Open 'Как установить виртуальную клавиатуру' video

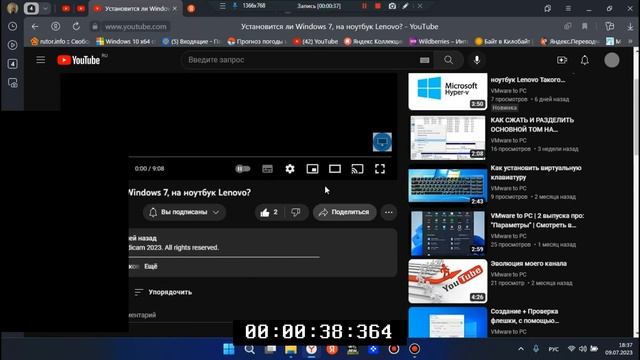tap(536, 173)
